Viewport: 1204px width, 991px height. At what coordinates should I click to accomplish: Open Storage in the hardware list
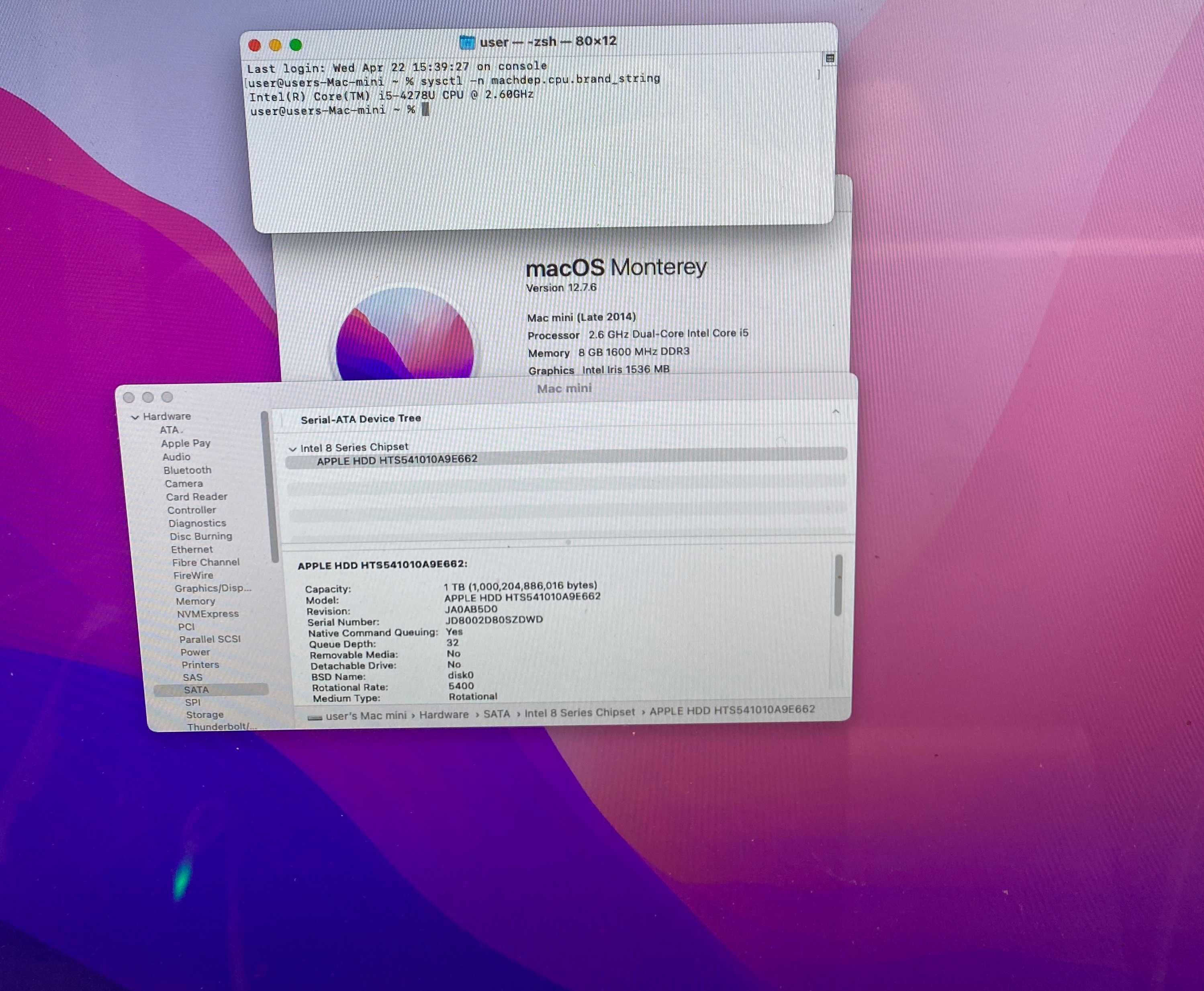click(x=205, y=715)
